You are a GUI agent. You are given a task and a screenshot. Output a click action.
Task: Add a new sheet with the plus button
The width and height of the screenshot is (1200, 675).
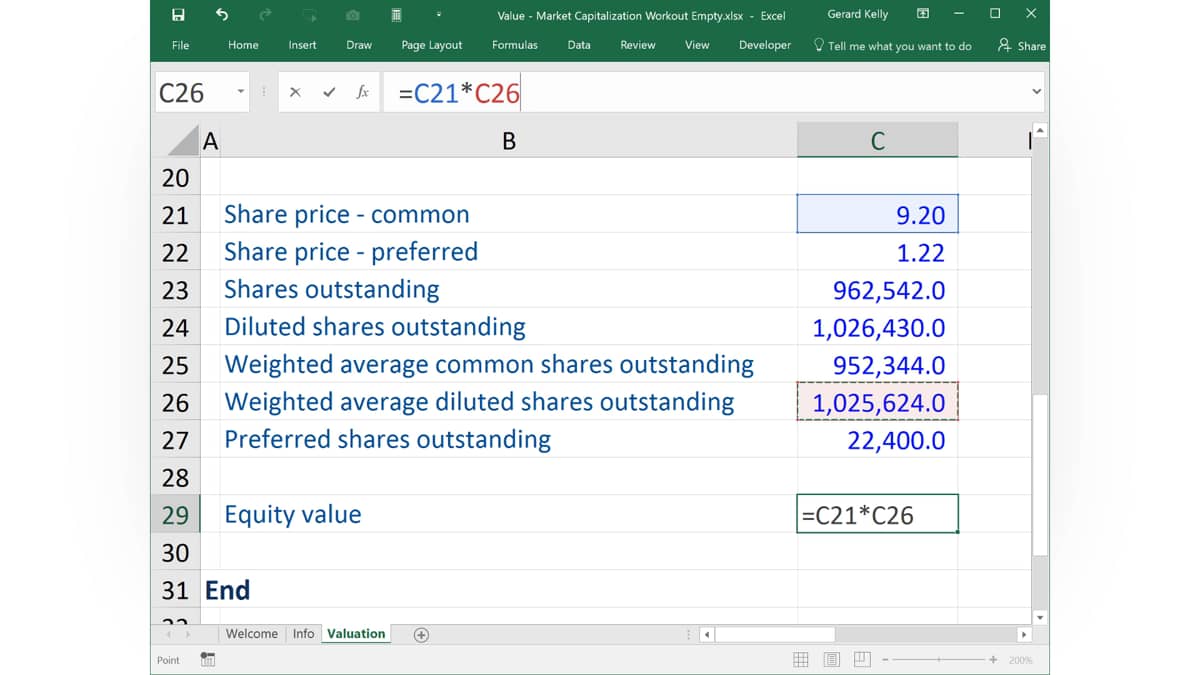pyautogui.click(x=421, y=635)
